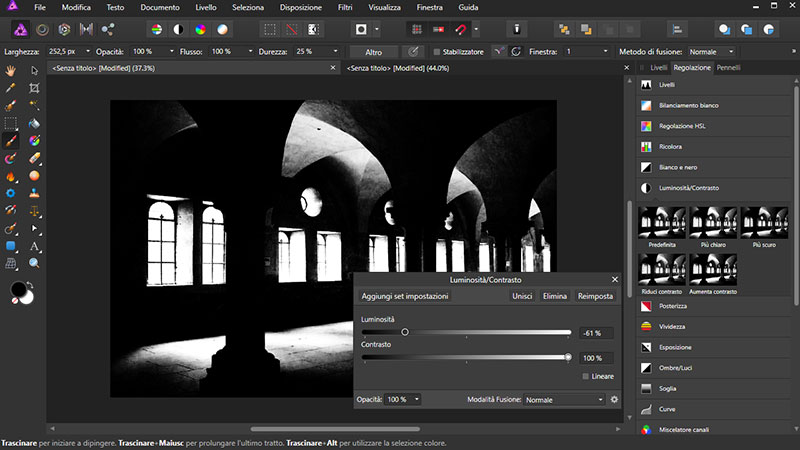Viewport: 800px width, 450px height.
Task: Apply the Più chiaro preset thumbnail
Action: coord(713,223)
